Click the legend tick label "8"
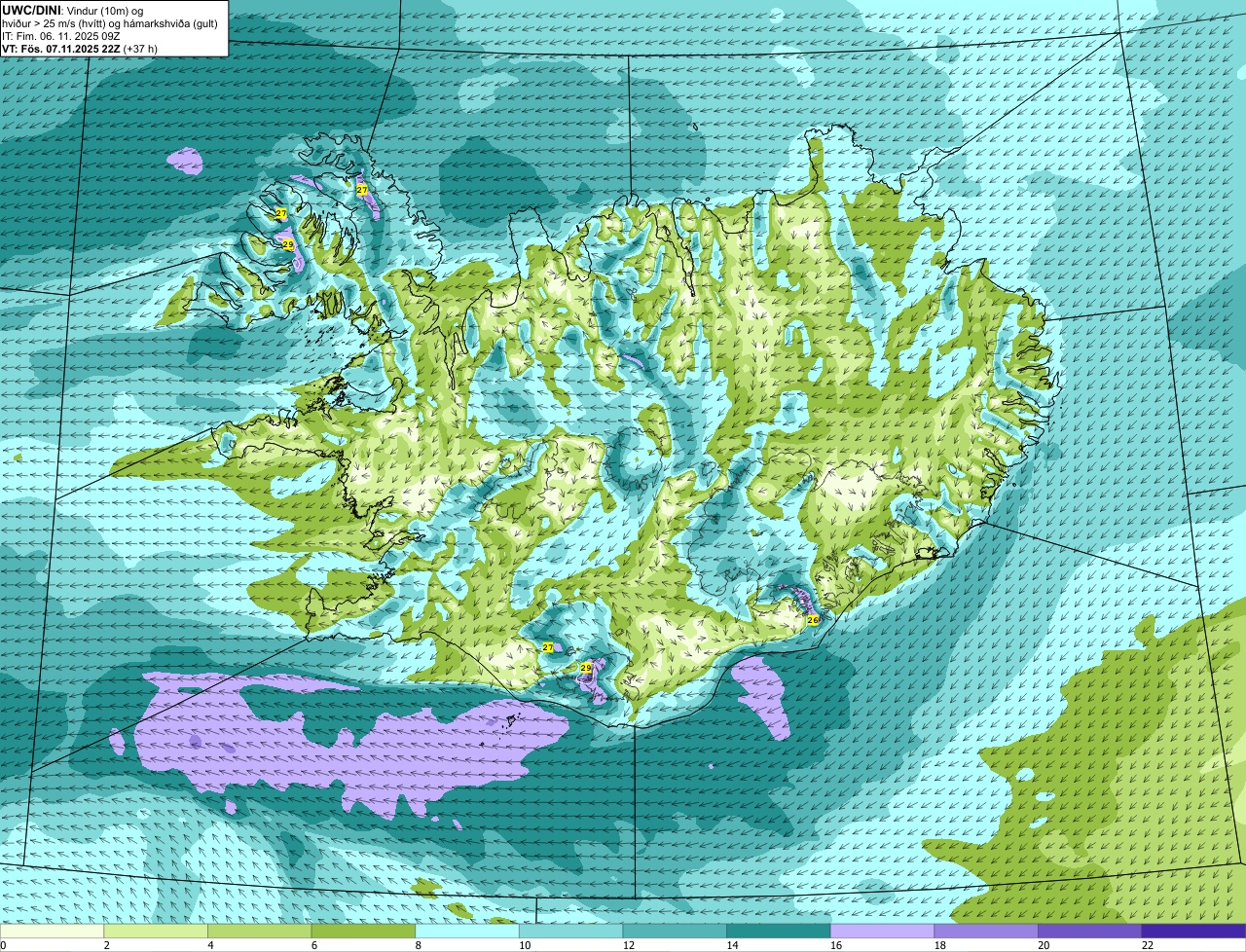This screenshot has height=952, width=1246. pyautogui.click(x=418, y=945)
